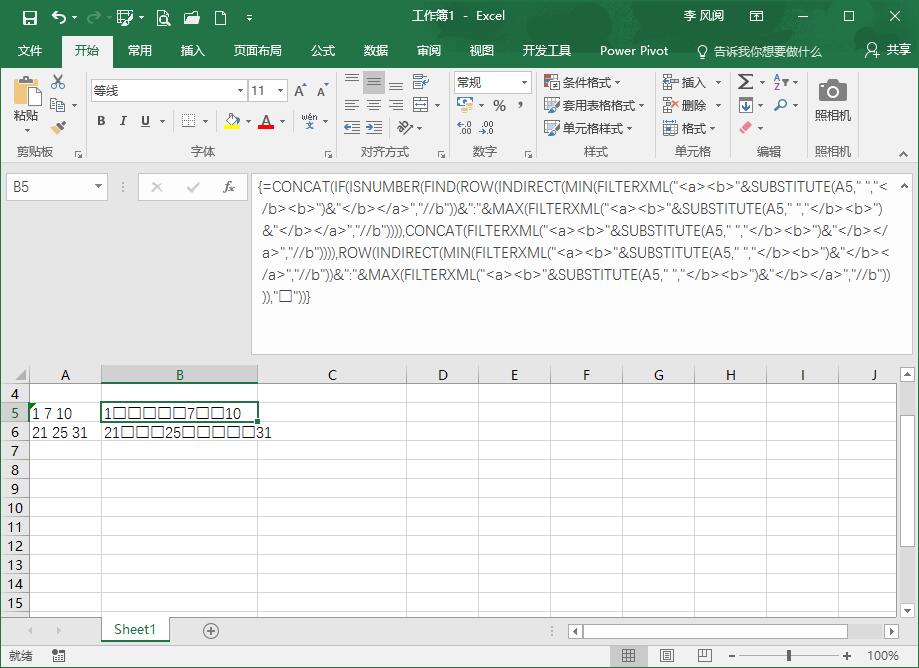Screen dimensions: 919x668
Task: Increase indent in alignment group
Action: point(374,127)
